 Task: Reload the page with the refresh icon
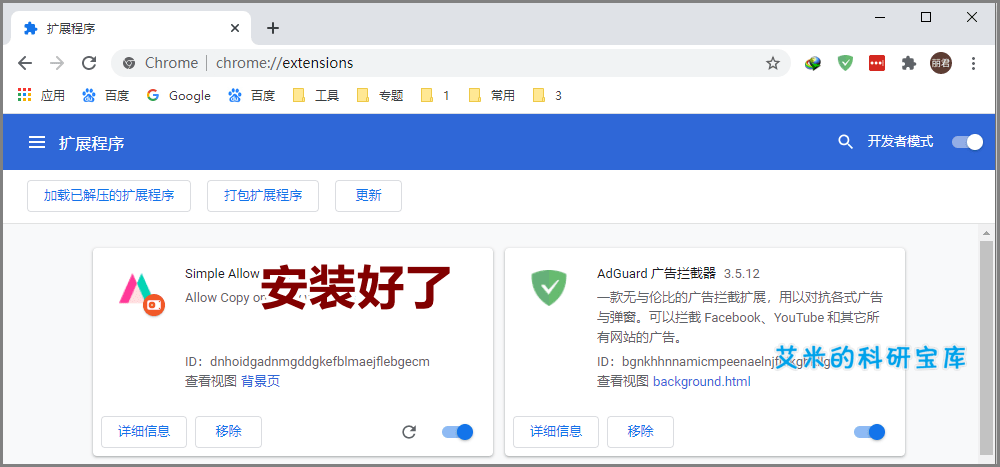(x=89, y=63)
